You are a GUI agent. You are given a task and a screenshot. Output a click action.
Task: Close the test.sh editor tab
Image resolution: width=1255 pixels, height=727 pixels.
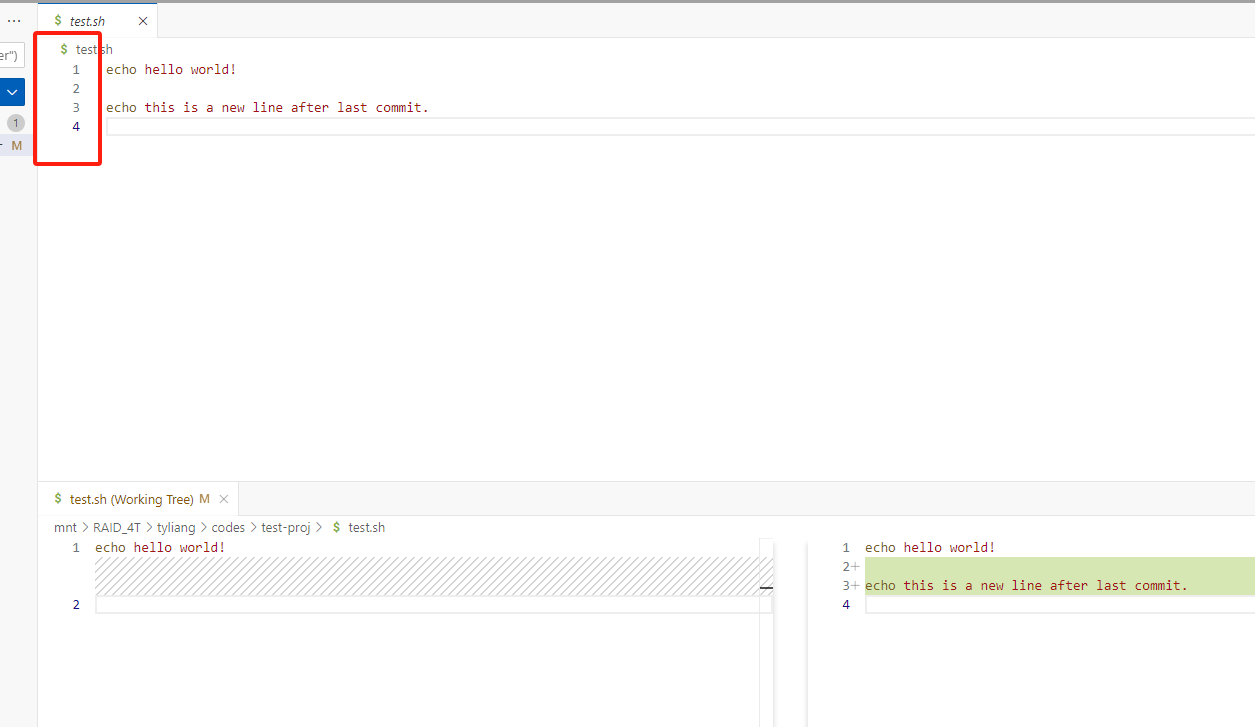coord(143,21)
